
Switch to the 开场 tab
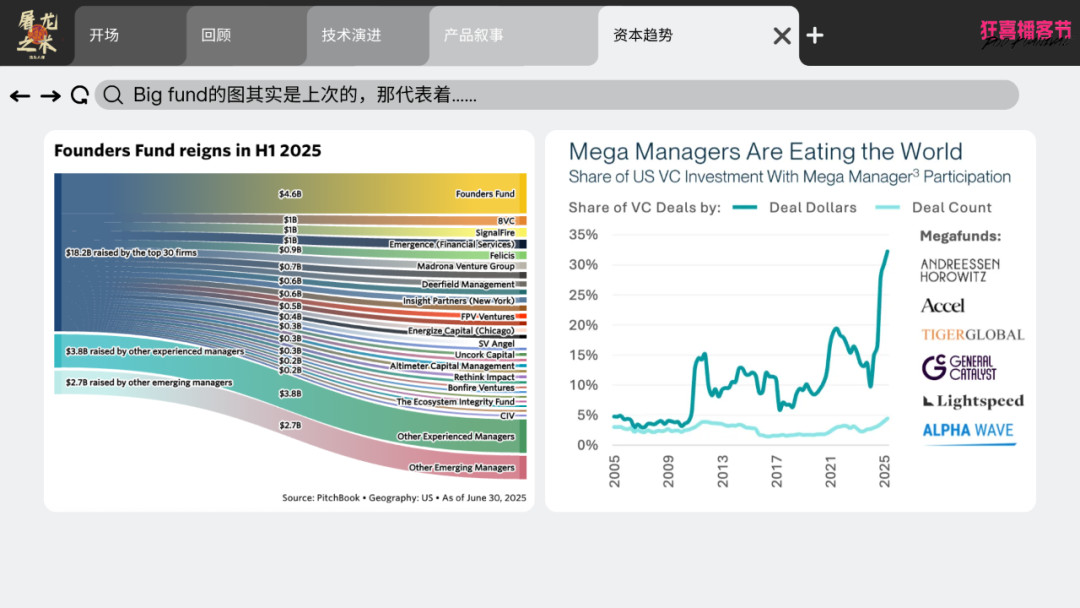pos(130,36)
